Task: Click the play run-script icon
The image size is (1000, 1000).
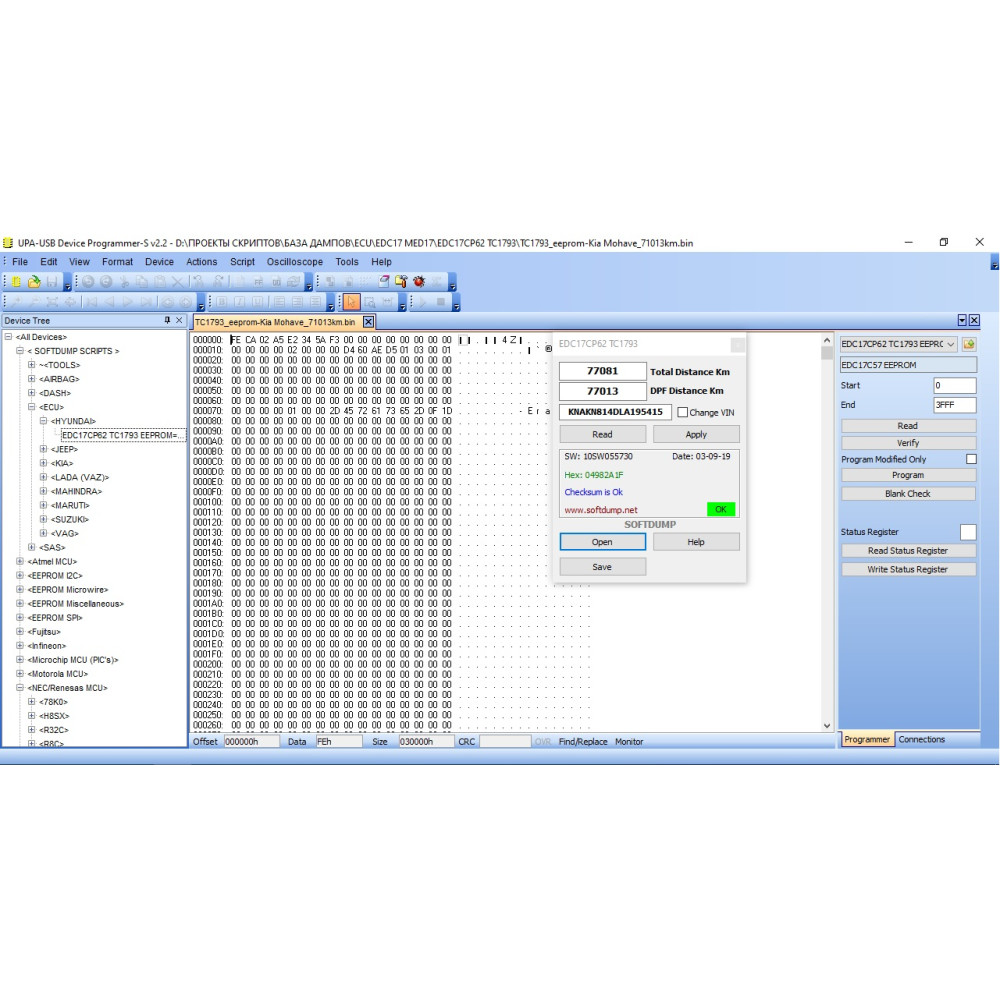Action: click(422, 302)
